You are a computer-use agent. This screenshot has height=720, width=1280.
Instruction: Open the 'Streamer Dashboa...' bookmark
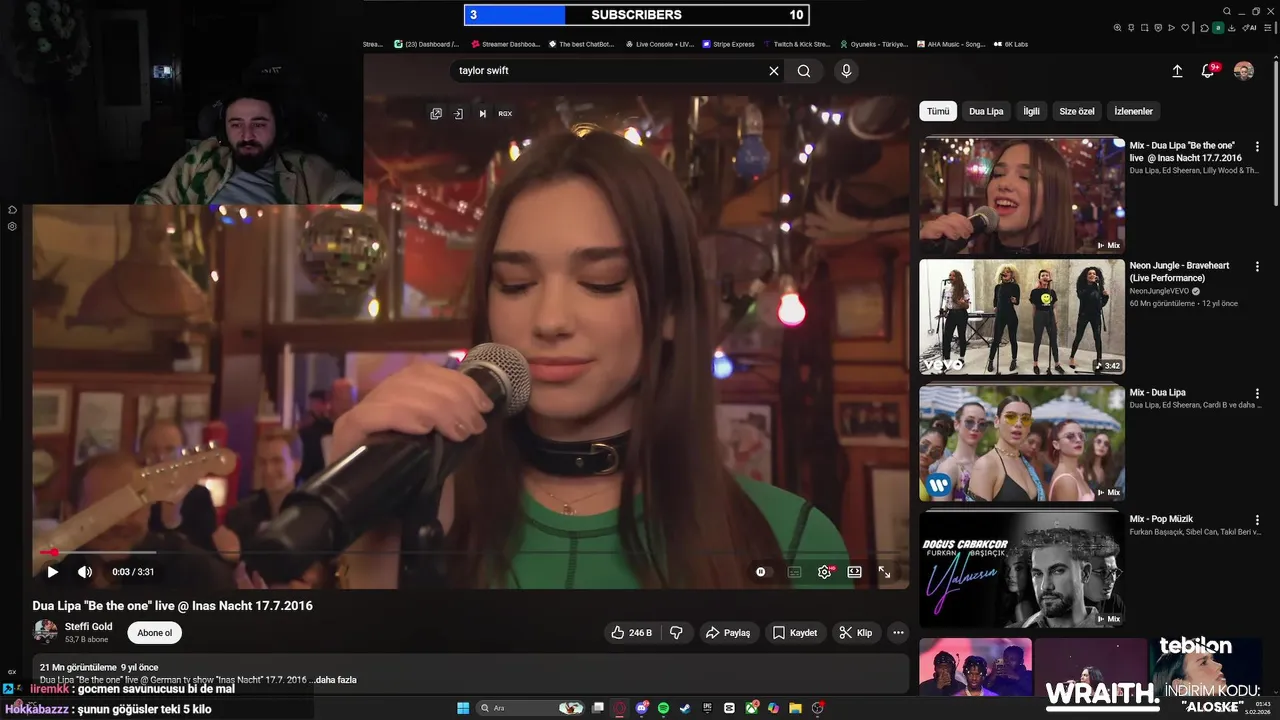(505, 44)
